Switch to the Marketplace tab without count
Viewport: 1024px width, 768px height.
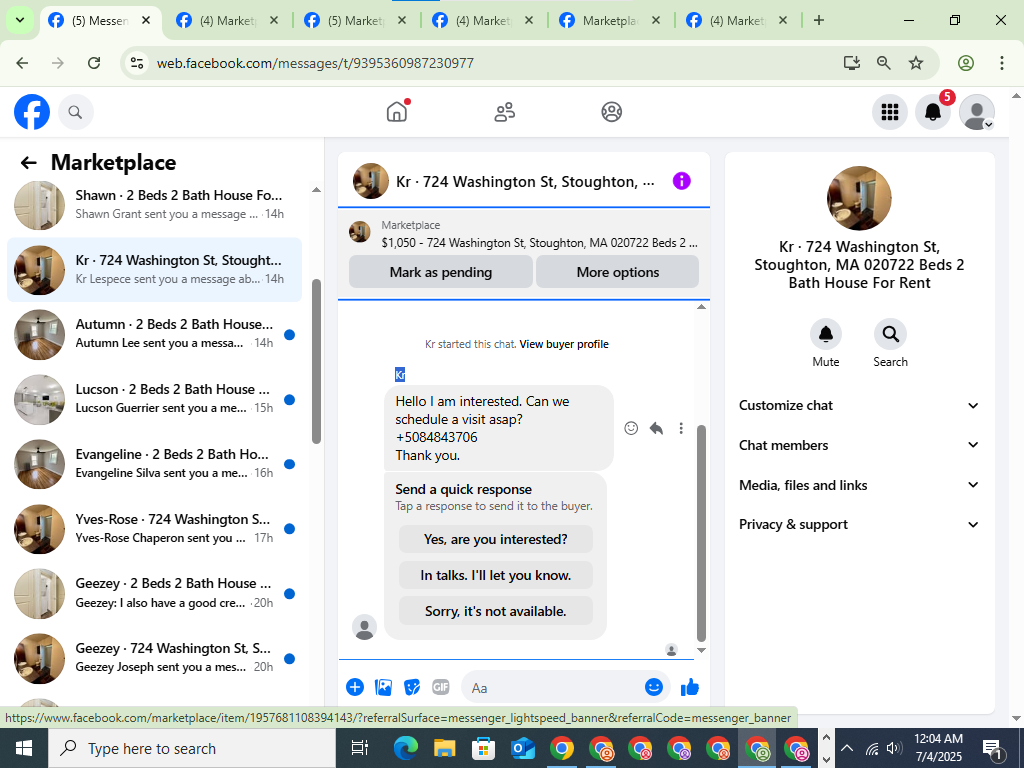point(610,21)
